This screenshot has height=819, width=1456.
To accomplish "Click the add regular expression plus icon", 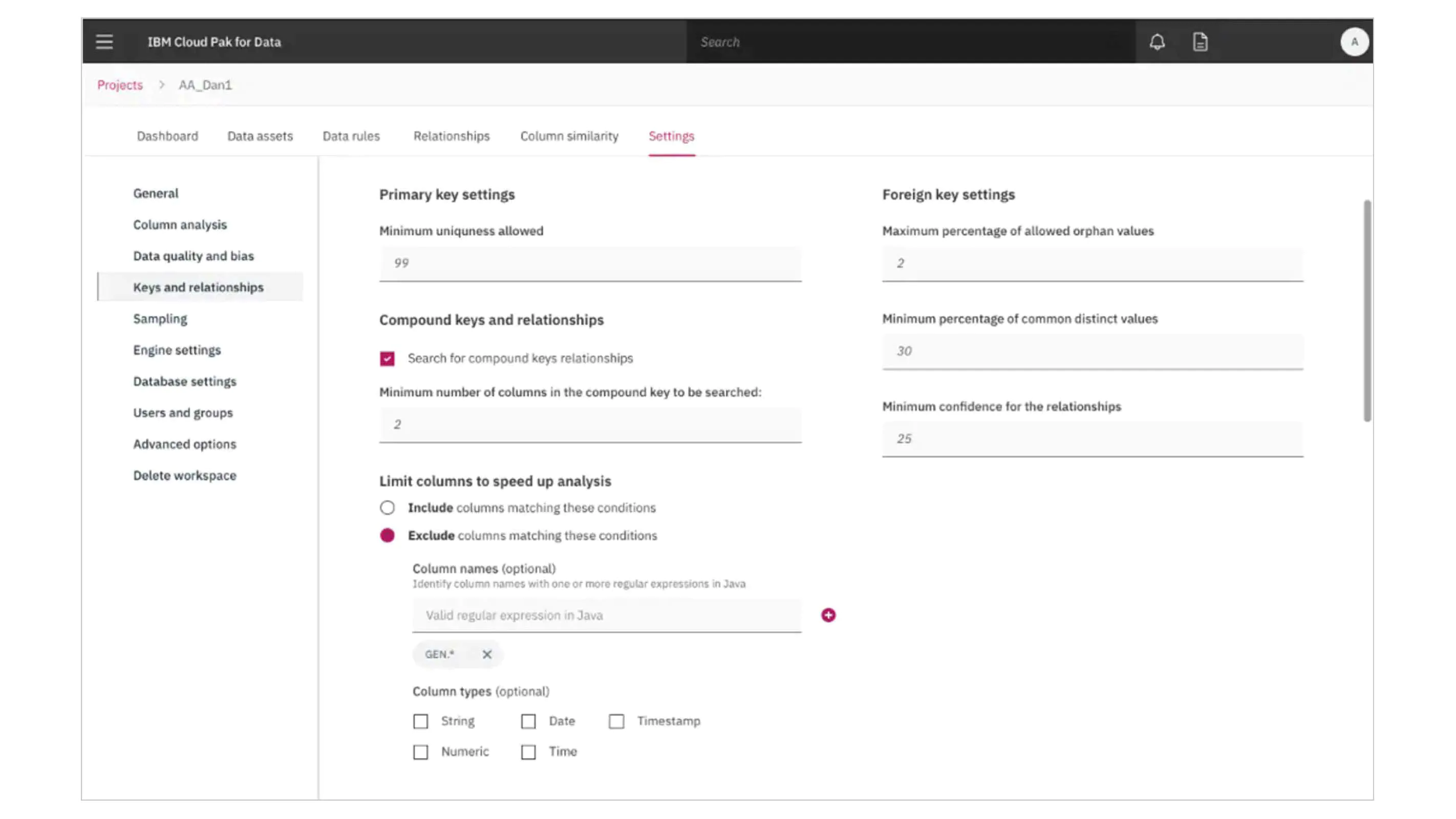I will [x=828, y=615].
